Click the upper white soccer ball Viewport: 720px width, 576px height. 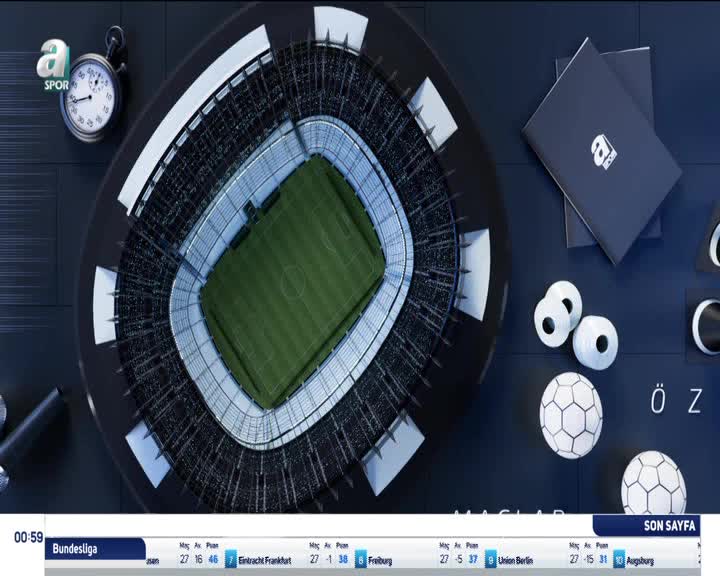click(x=571, y=413)
